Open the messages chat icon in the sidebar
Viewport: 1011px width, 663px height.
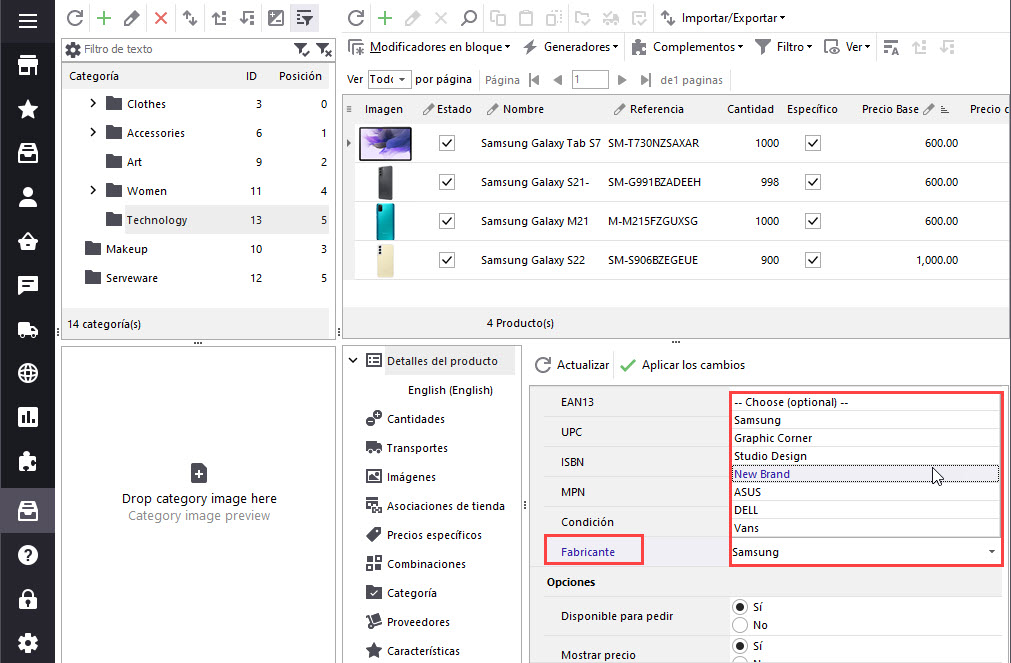pyautogui.click(x=28, y=285)
